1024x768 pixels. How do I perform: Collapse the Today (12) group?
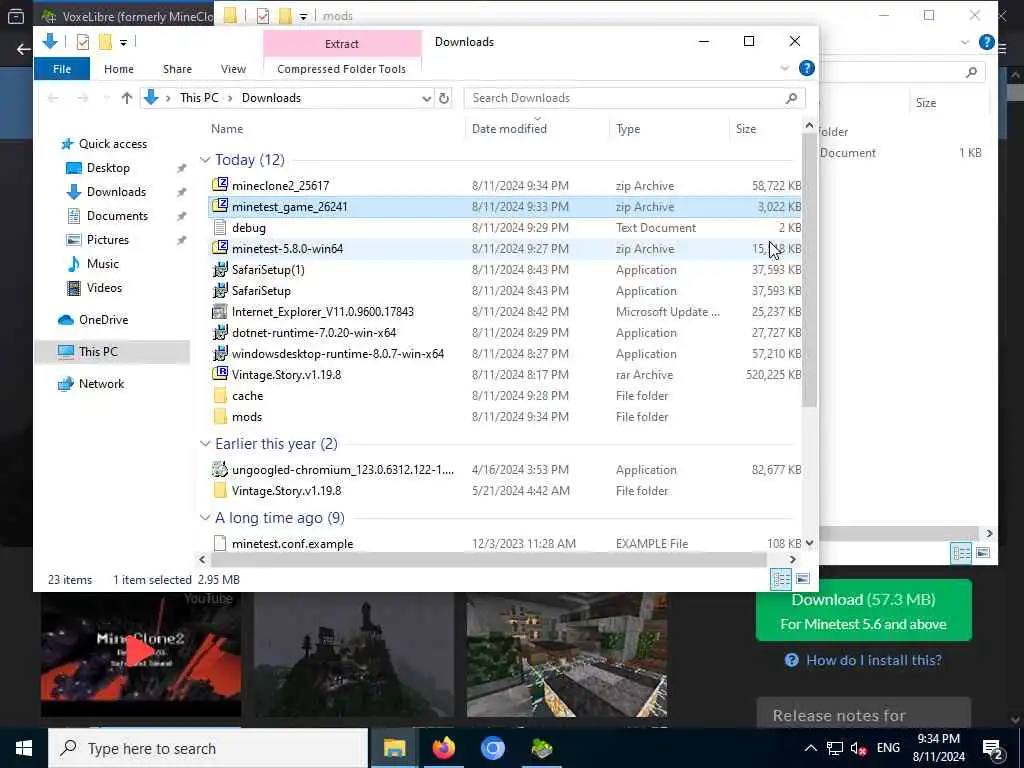point(205,160)
